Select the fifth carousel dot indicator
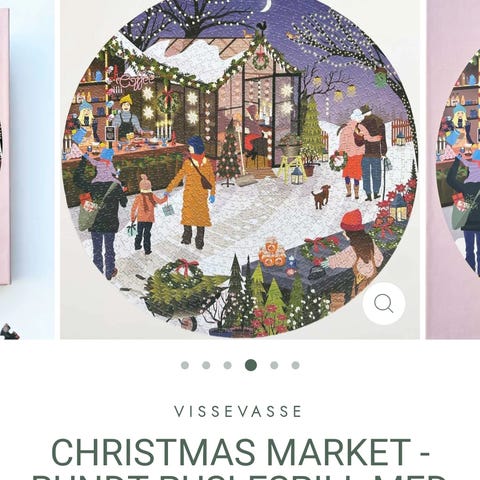 (274, 365)
